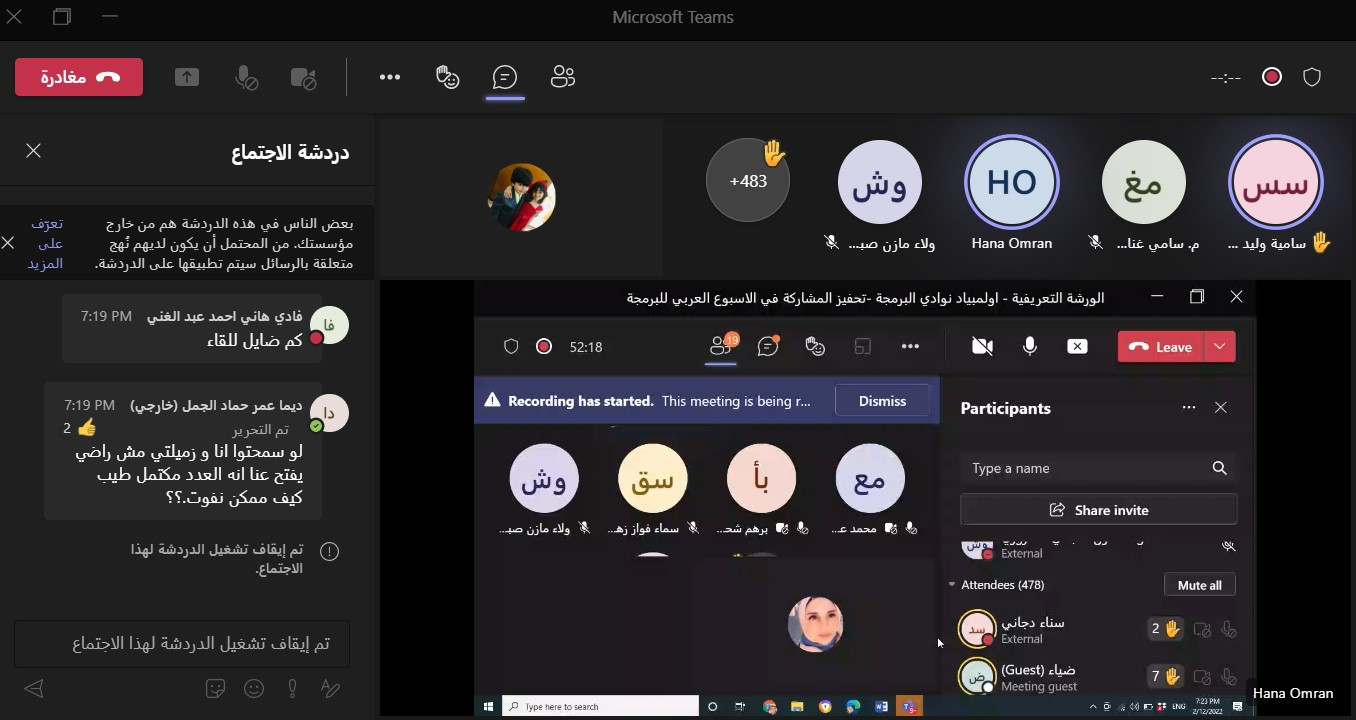
Task: Dismiss the external users notice banner
Action: click(8, 243)
